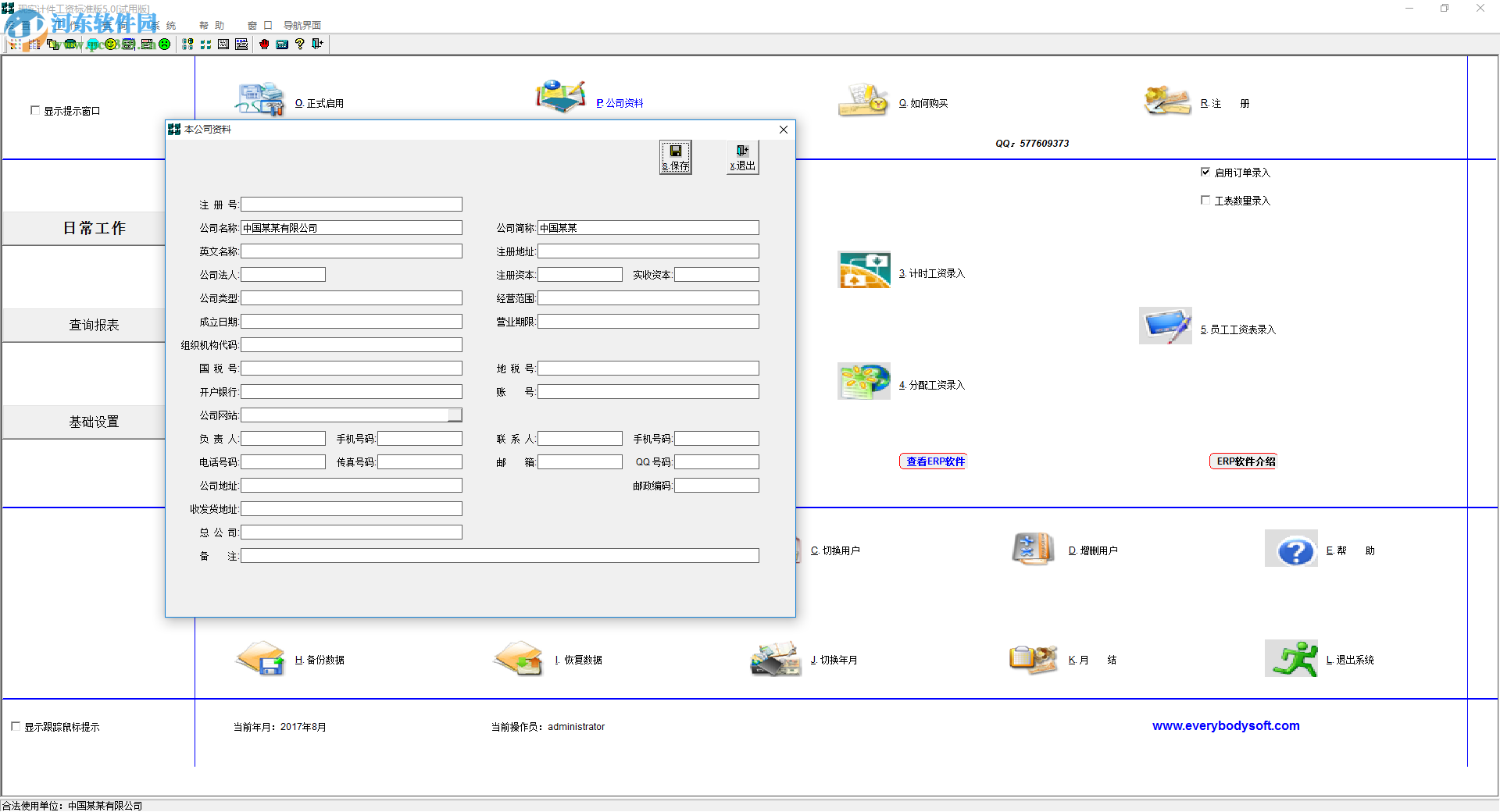1500x812 pixels.
Task: Toggle the 显示提示窗口 checkbox
Action: [35, 110]
